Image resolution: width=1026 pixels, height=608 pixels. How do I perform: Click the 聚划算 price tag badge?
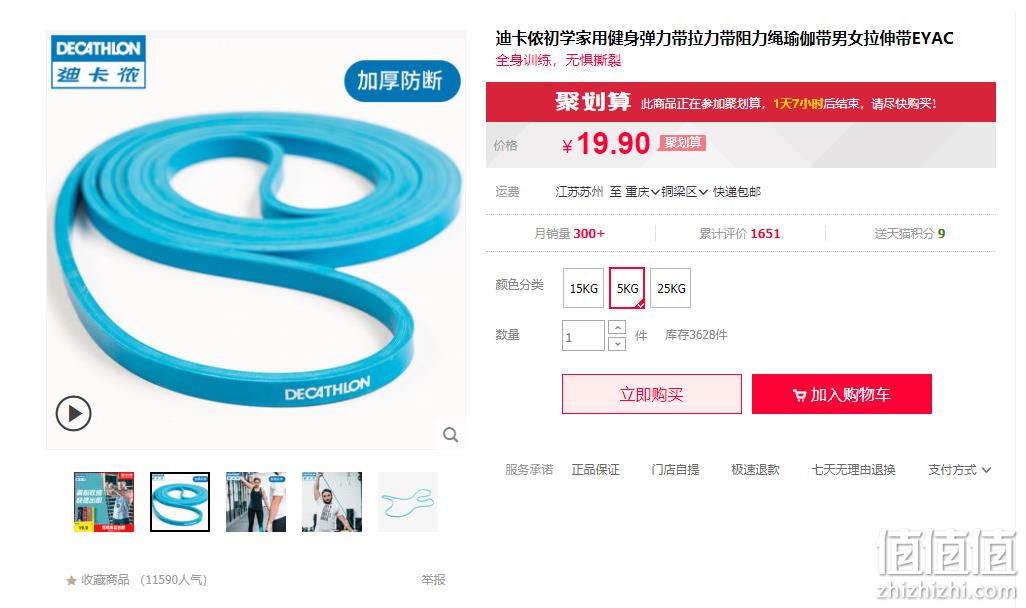point(682,143)
